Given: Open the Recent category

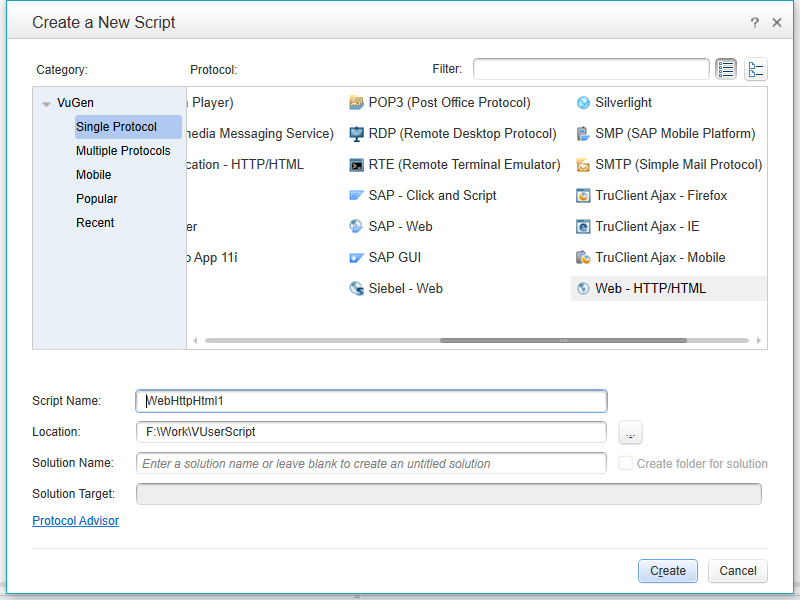Looking at the screenshot, I should coord(95,223).
